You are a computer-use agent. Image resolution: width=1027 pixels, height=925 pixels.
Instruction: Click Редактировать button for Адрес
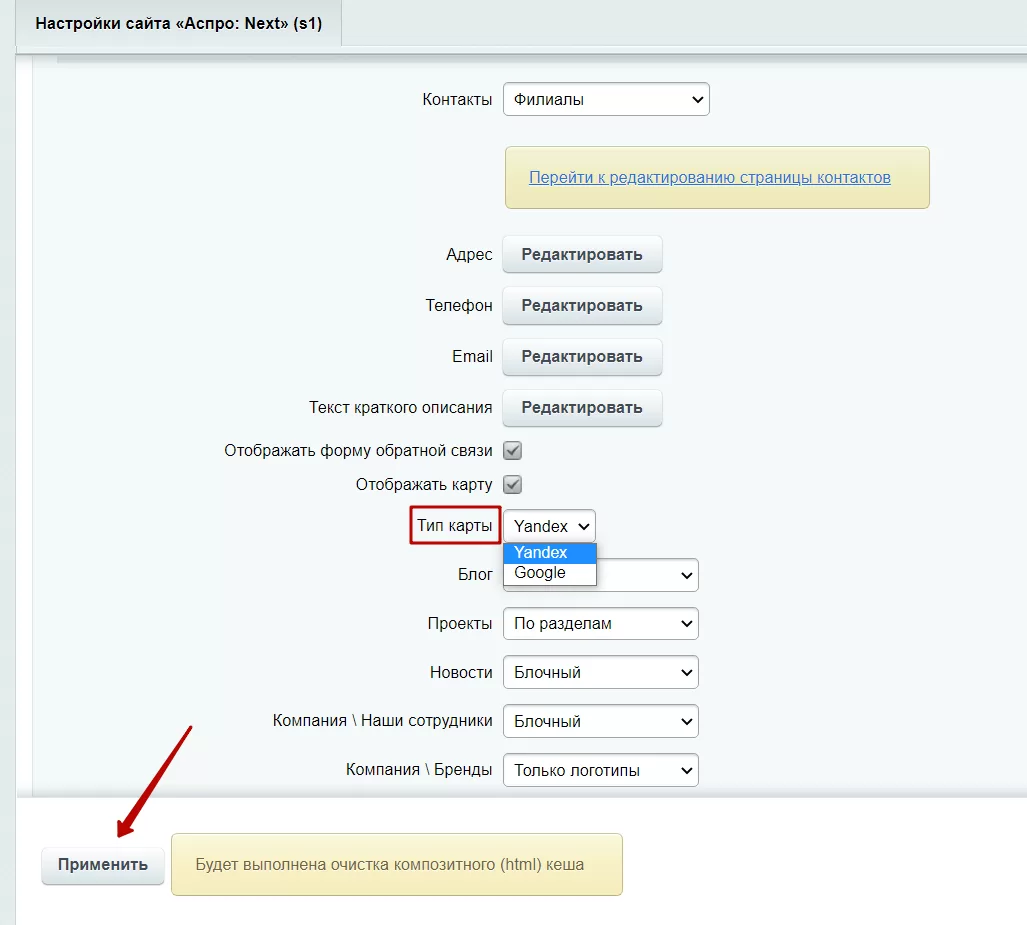tap(582, 254)
